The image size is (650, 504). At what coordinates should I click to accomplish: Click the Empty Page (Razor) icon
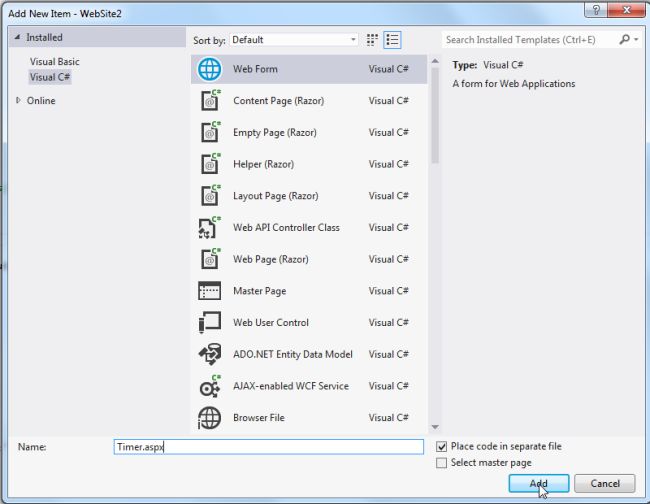210,132
